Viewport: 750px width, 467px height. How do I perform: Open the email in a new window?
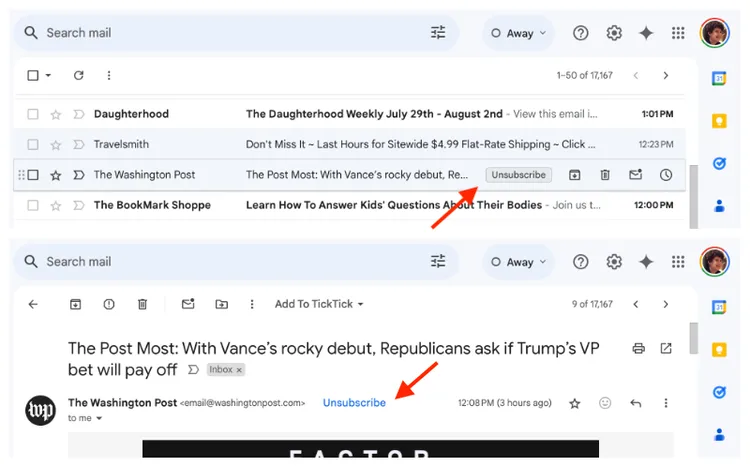(x=666, y=348)
